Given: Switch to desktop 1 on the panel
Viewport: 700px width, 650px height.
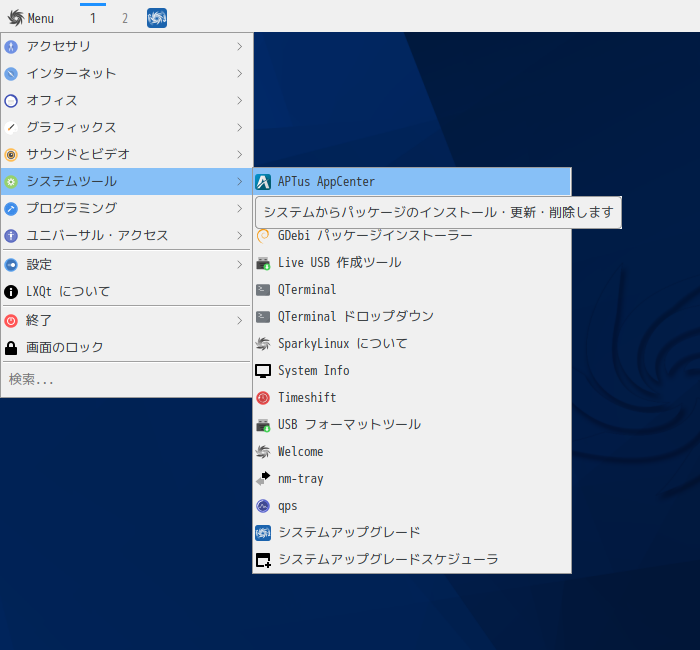Looking at the screenshot, I should [x=93, y=18].
